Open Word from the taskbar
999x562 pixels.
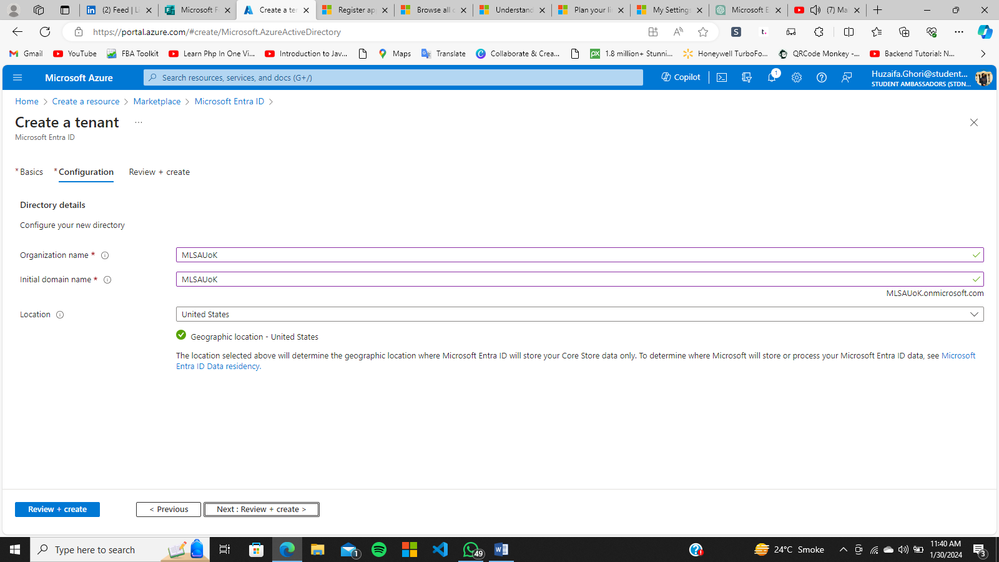point(501,549)
